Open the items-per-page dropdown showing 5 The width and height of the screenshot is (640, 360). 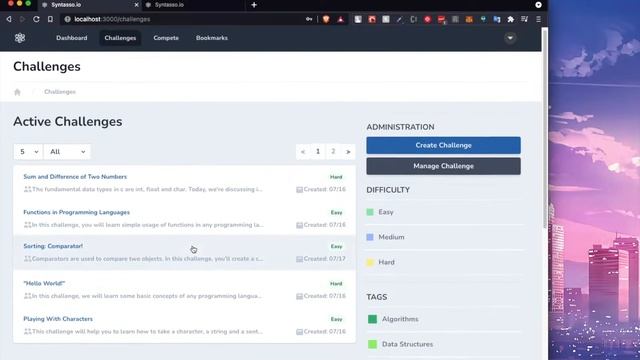click(28, 152)
